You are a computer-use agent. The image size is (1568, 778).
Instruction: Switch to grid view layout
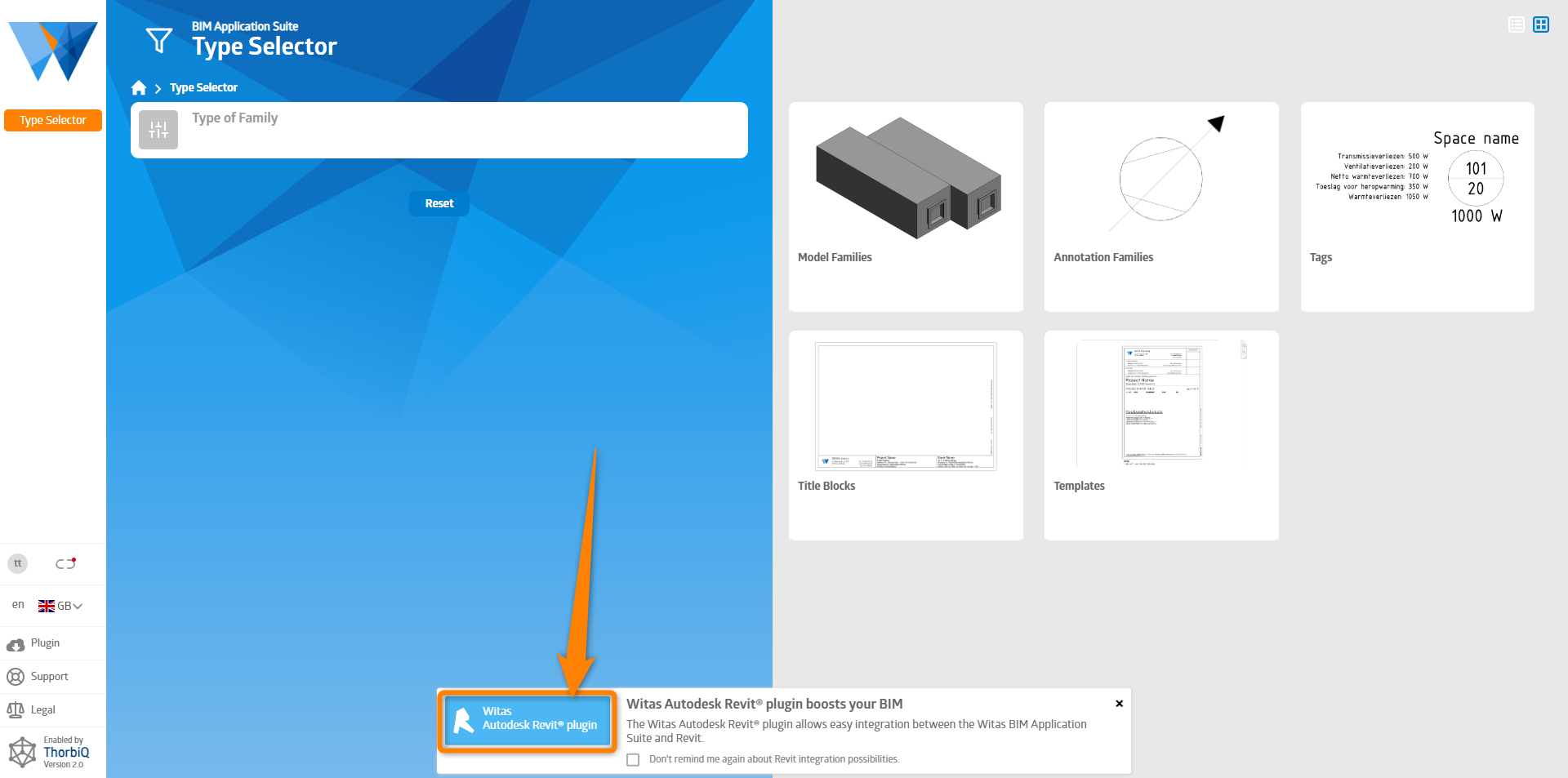pyautogui.click(x=1541, y=24)
